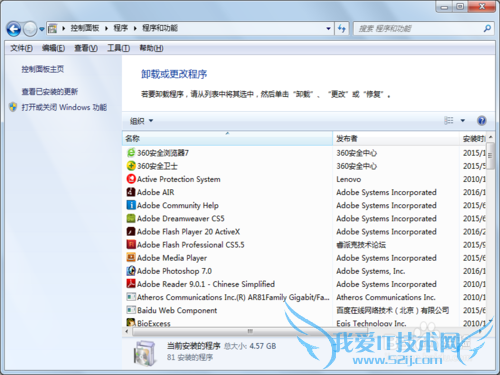Click the 360安全浏览器7 icon
Screen dimensions: 500x375
[131, 153]
